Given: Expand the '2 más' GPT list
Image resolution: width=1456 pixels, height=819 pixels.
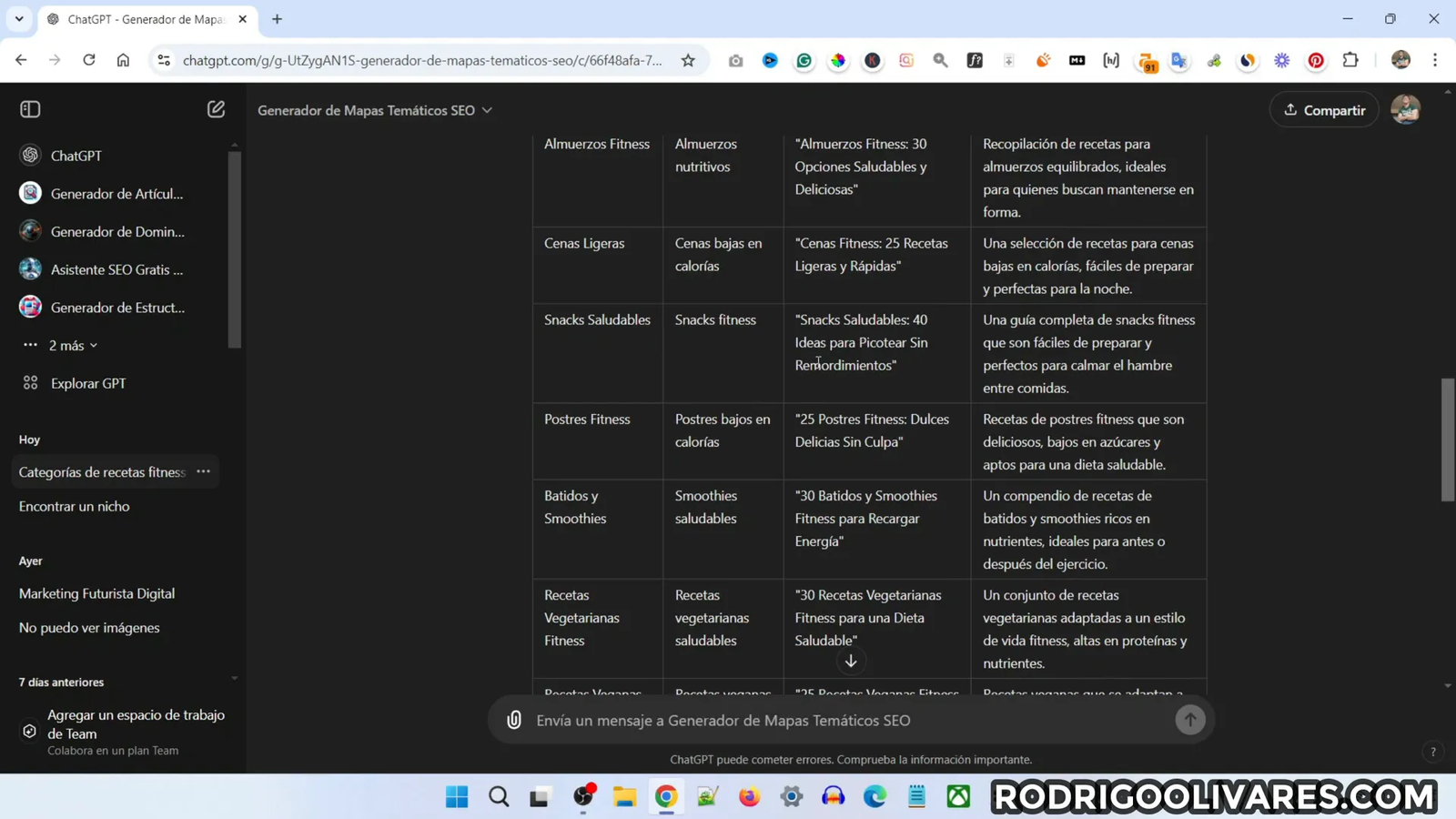Looking at the screenshot, I should coord(73,346).
